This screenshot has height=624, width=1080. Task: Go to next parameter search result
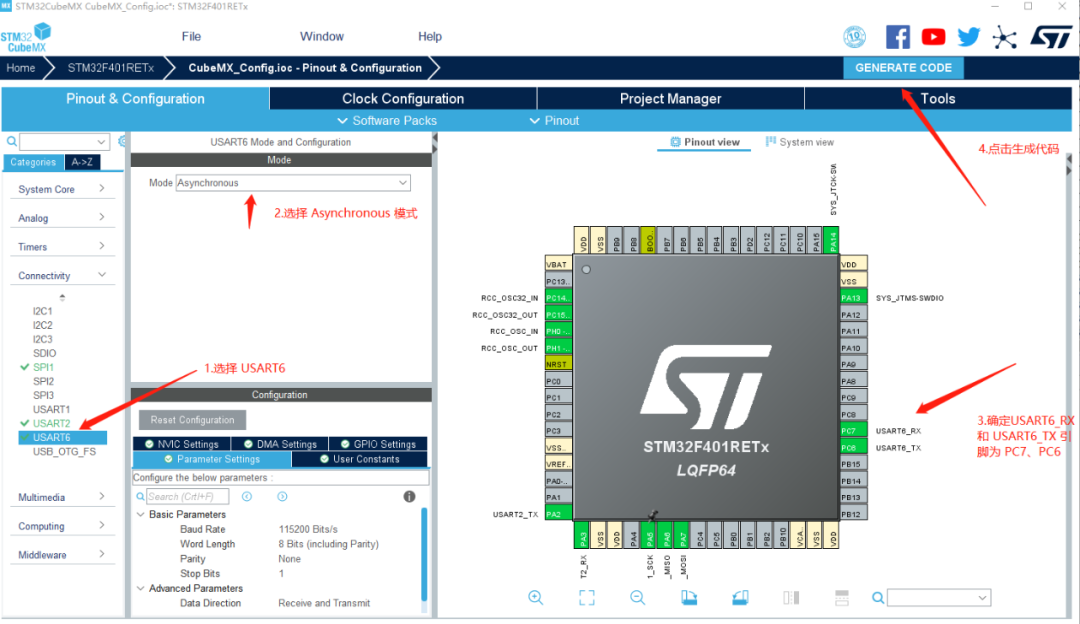click(x=282, y=497)
